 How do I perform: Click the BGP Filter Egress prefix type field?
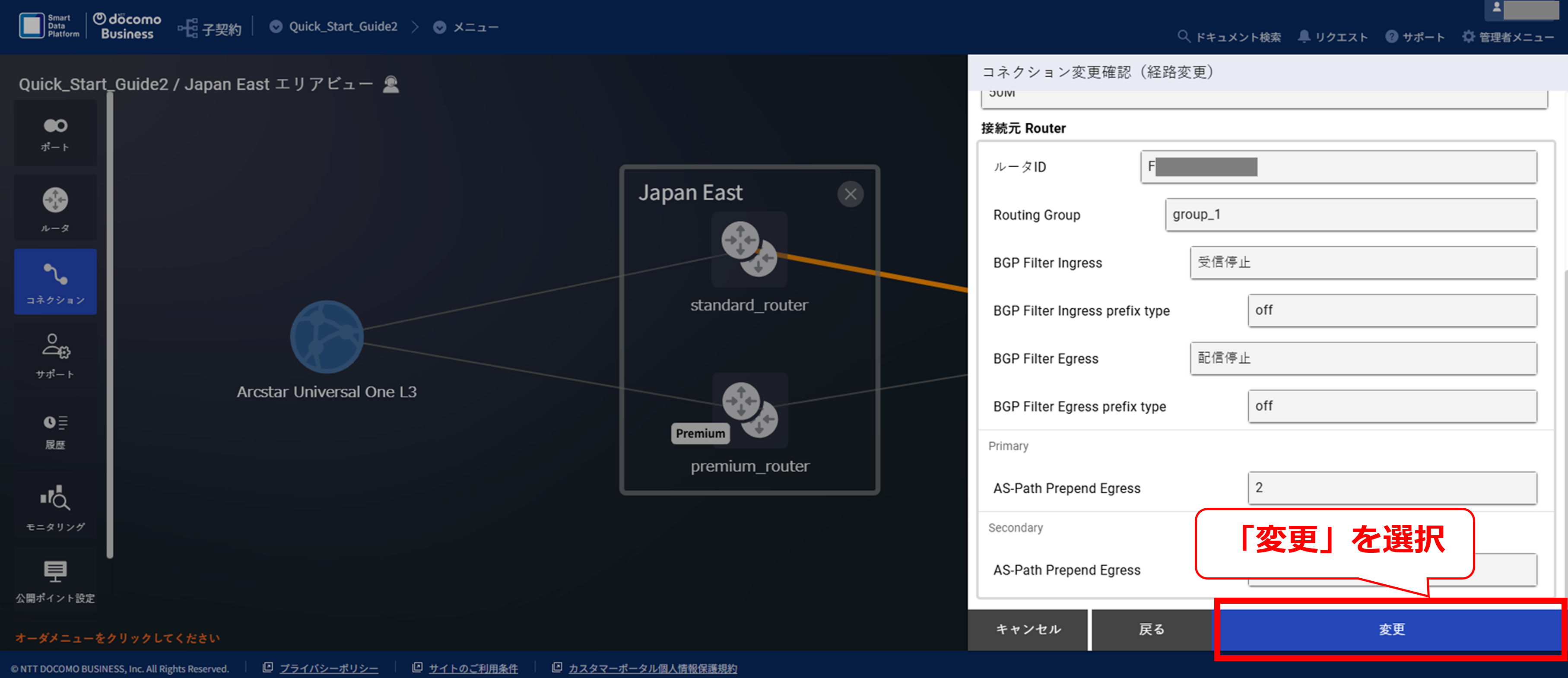pos(1392,406)
